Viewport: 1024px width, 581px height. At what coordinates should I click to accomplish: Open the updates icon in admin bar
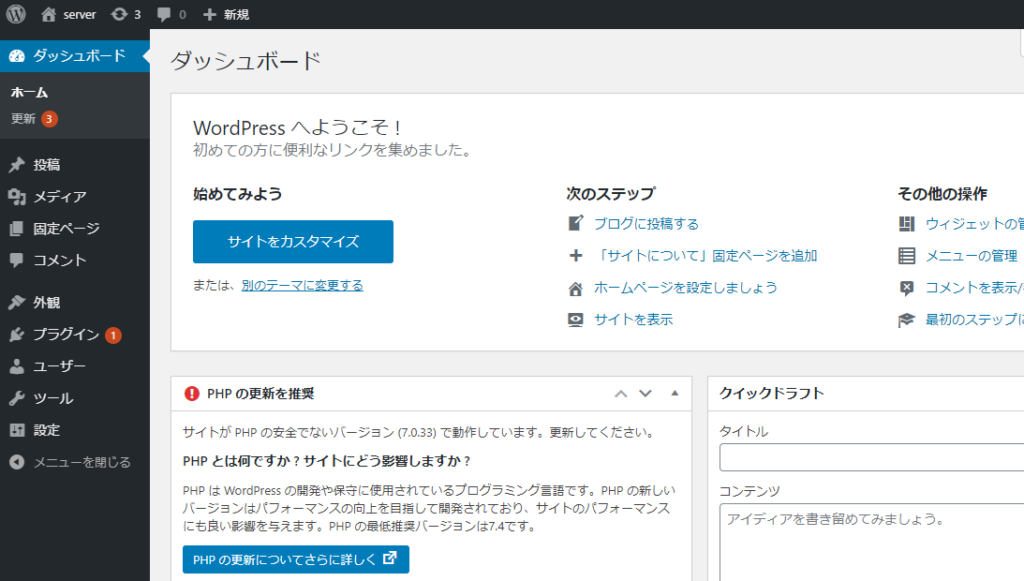119,14
